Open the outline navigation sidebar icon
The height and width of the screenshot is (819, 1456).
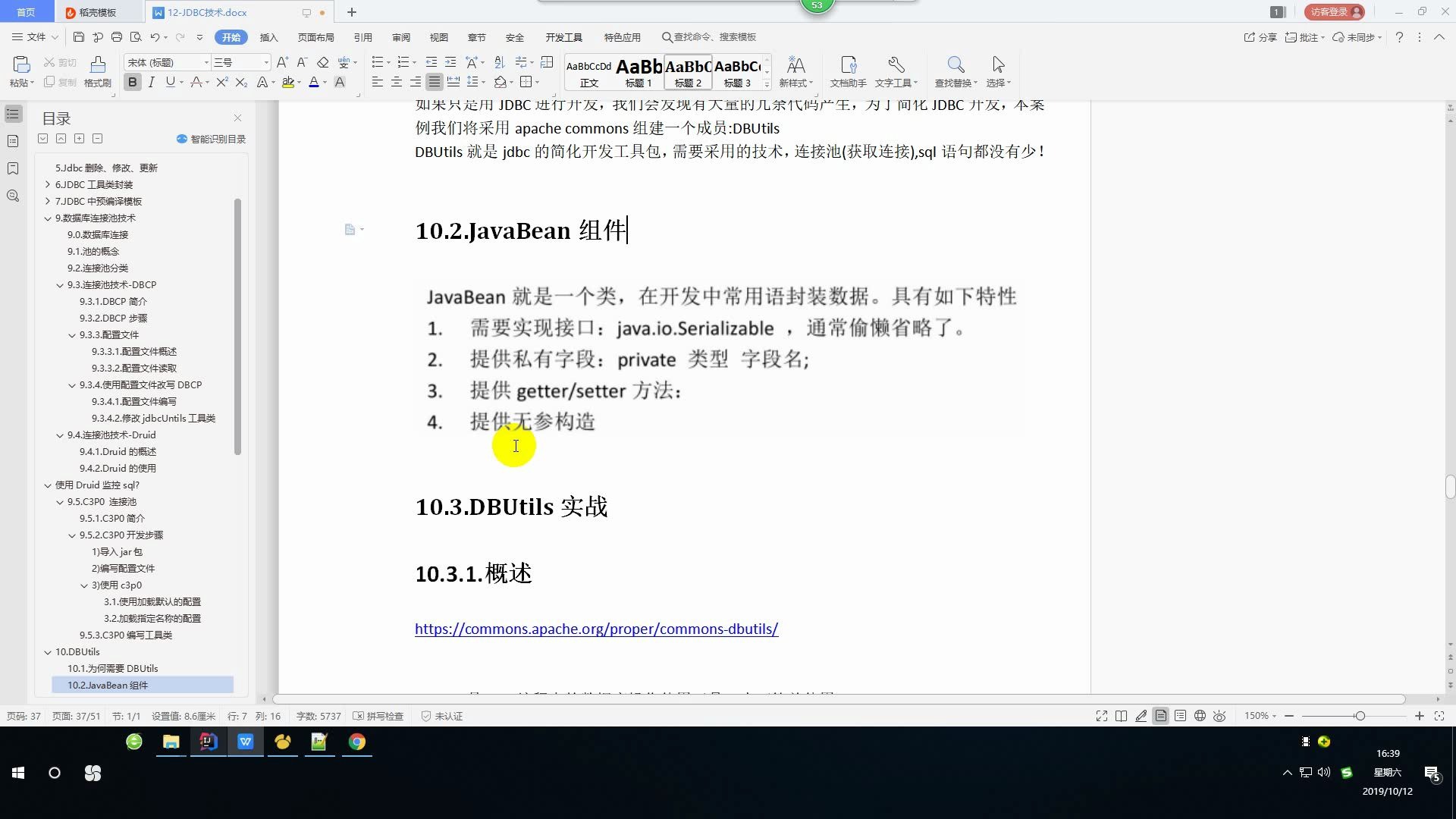(x=13, y=115)
